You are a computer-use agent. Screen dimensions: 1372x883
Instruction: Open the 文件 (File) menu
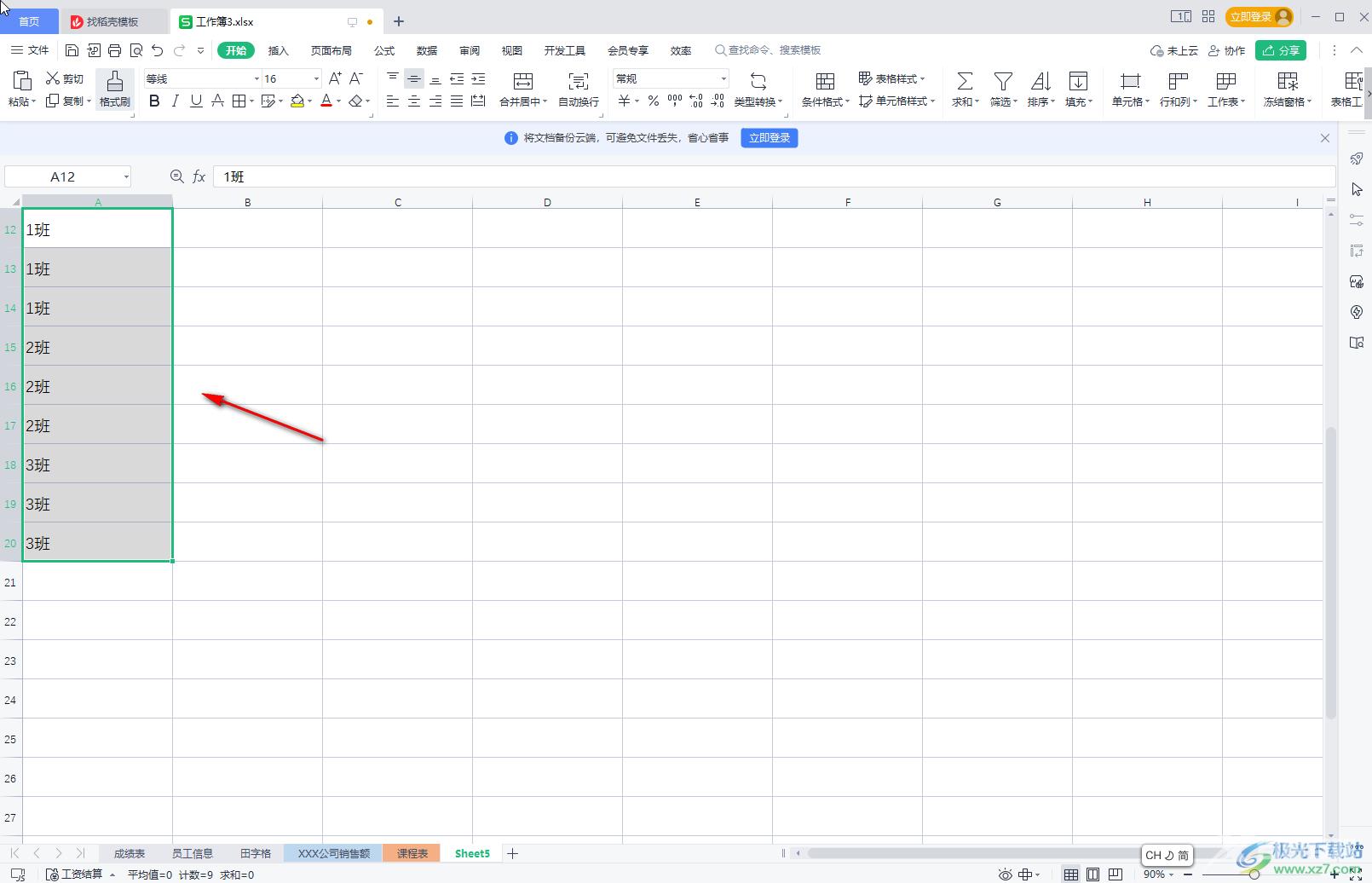pyautogui.click(x=30, y=50)
